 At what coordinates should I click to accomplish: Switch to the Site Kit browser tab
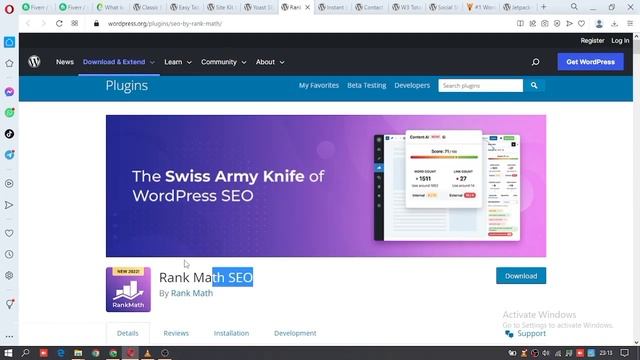coord(222,7)
